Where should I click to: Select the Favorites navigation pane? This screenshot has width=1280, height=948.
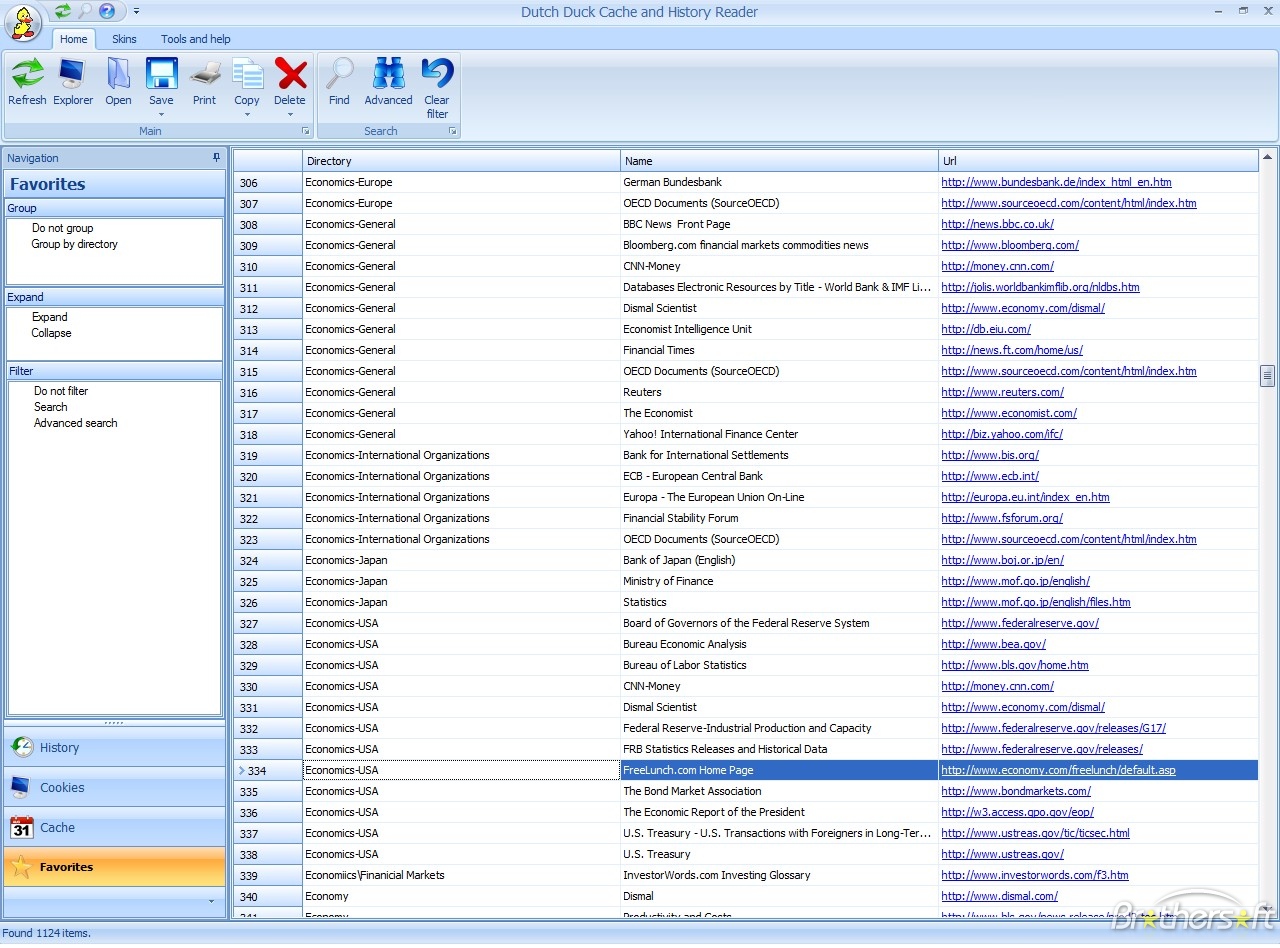click(x=115, y=867)
